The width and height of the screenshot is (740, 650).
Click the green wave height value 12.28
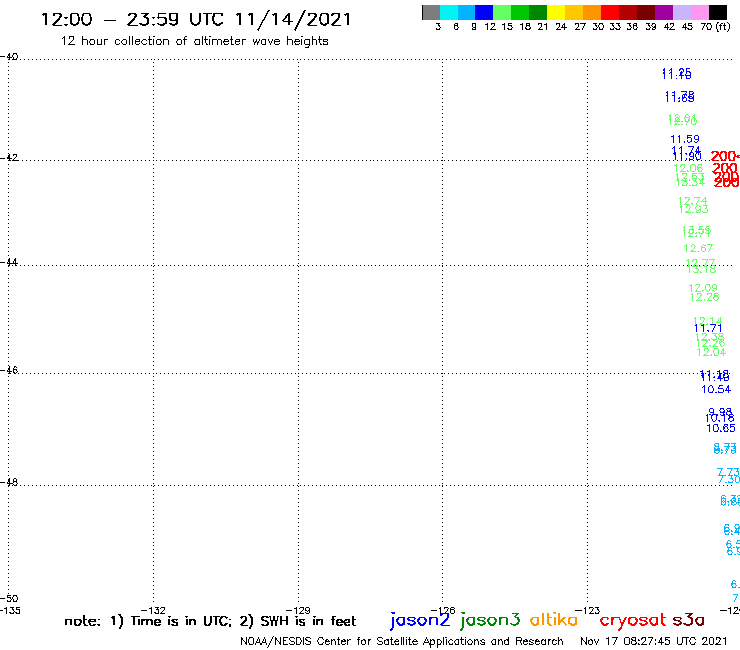(x=705, y=297)
